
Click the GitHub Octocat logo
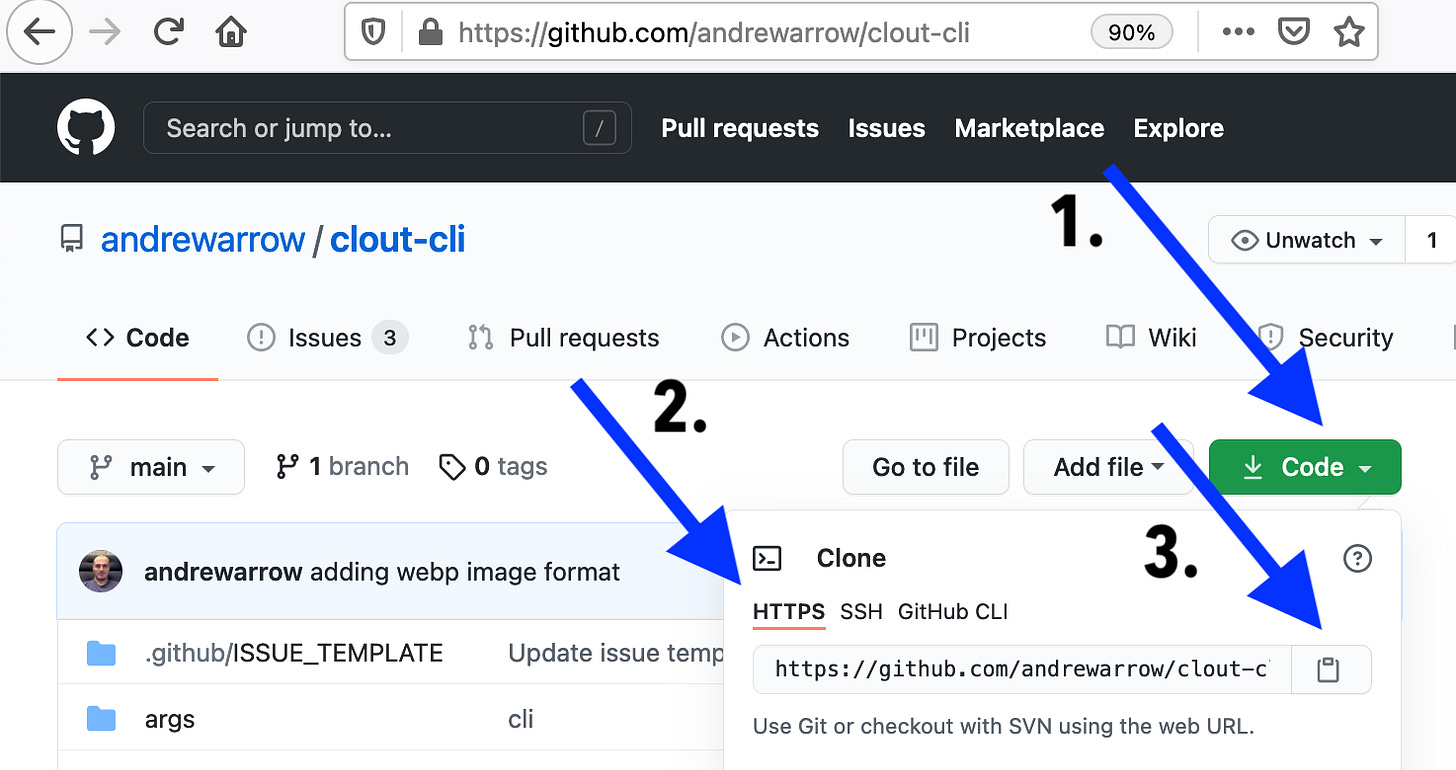86,128
